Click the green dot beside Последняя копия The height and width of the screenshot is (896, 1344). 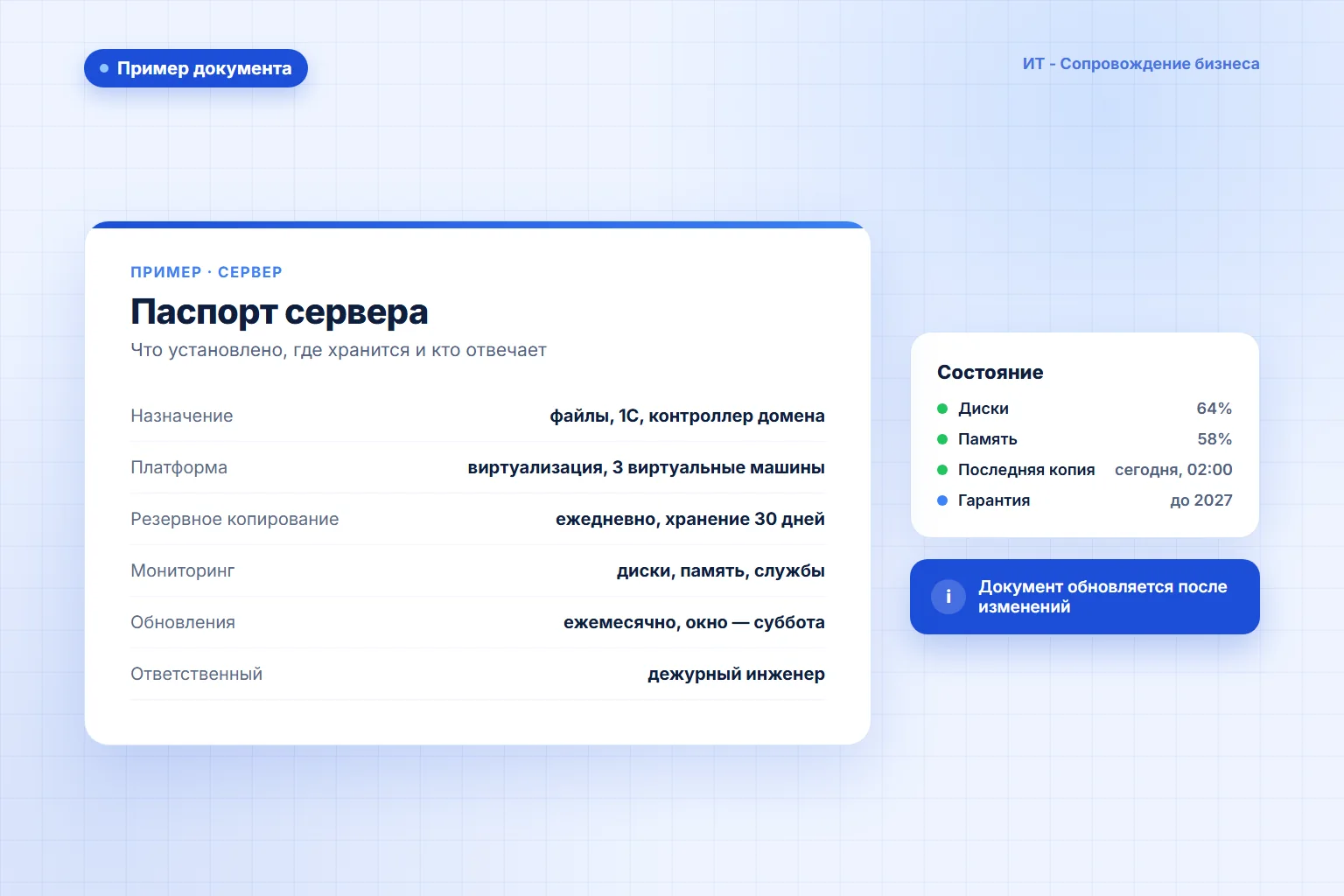pos(942,470)
